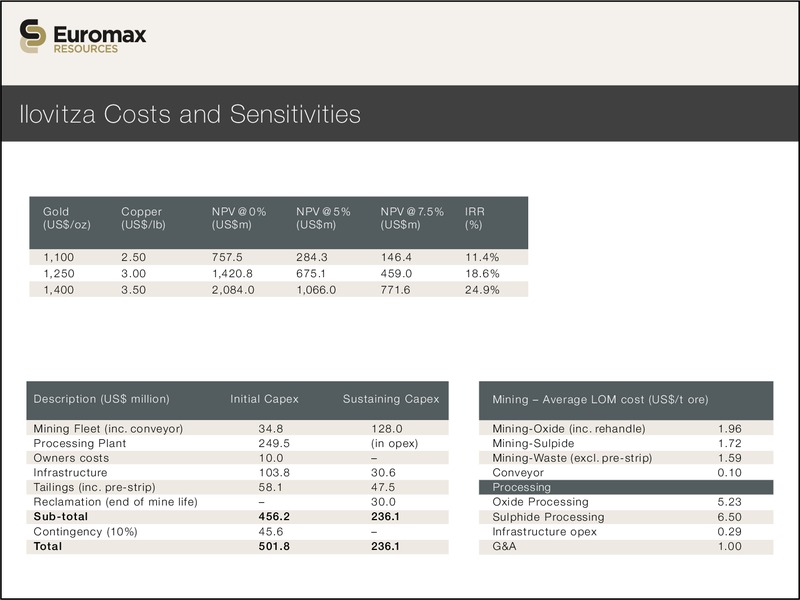Select the G&A cost value '1.00'
Screen dimensions: 800x600
[730, 546]
